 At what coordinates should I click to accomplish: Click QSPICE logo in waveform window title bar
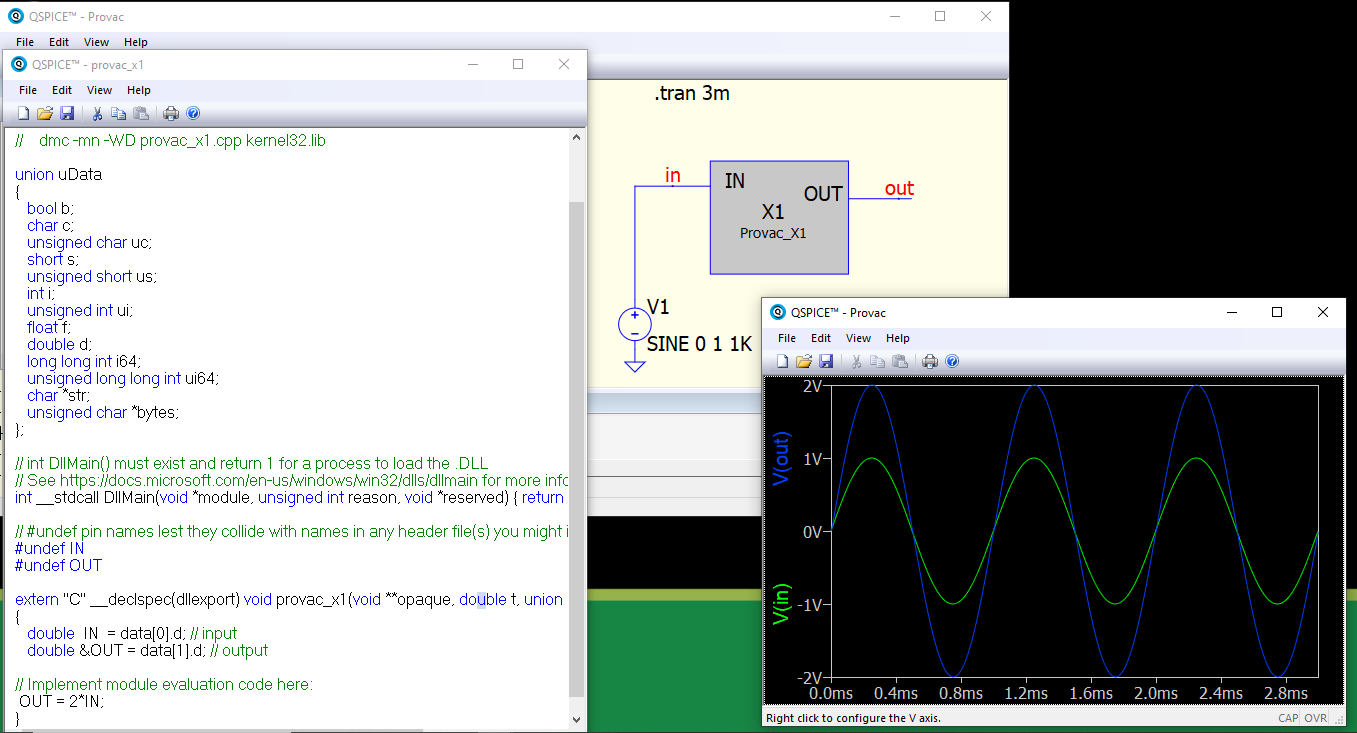point(778,312)
